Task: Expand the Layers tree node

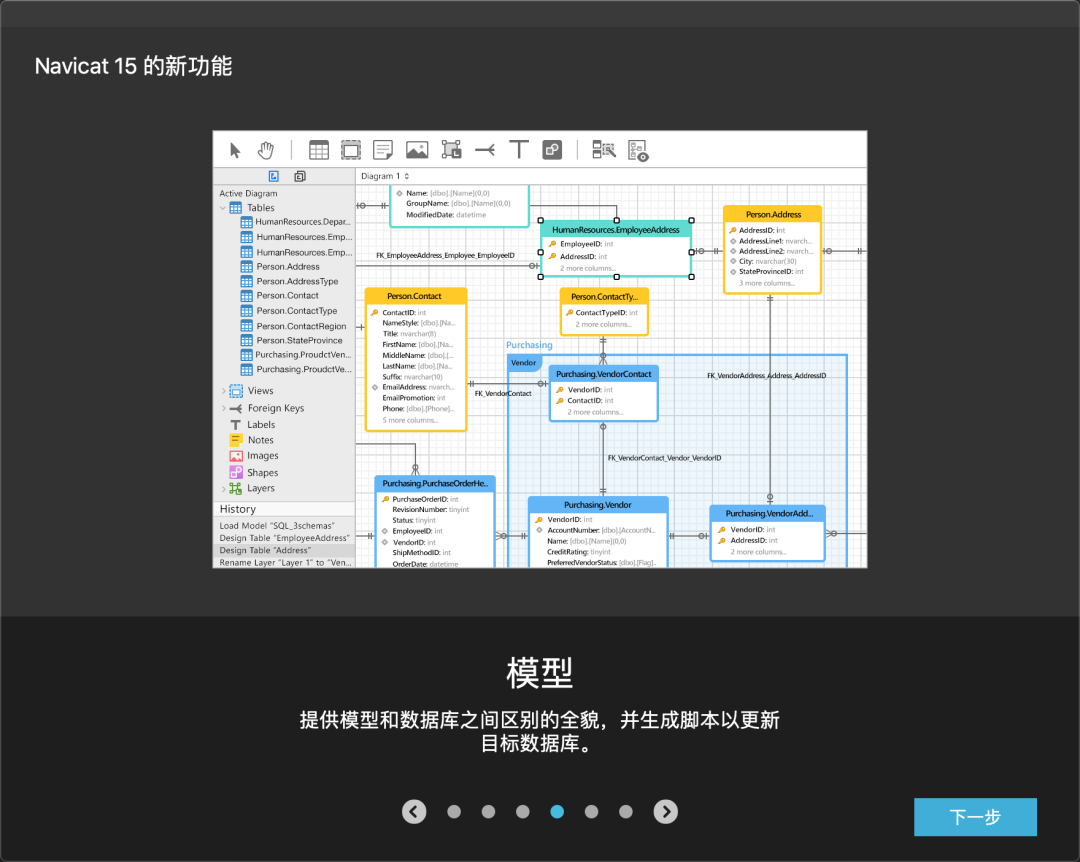Action: [223, 489]
